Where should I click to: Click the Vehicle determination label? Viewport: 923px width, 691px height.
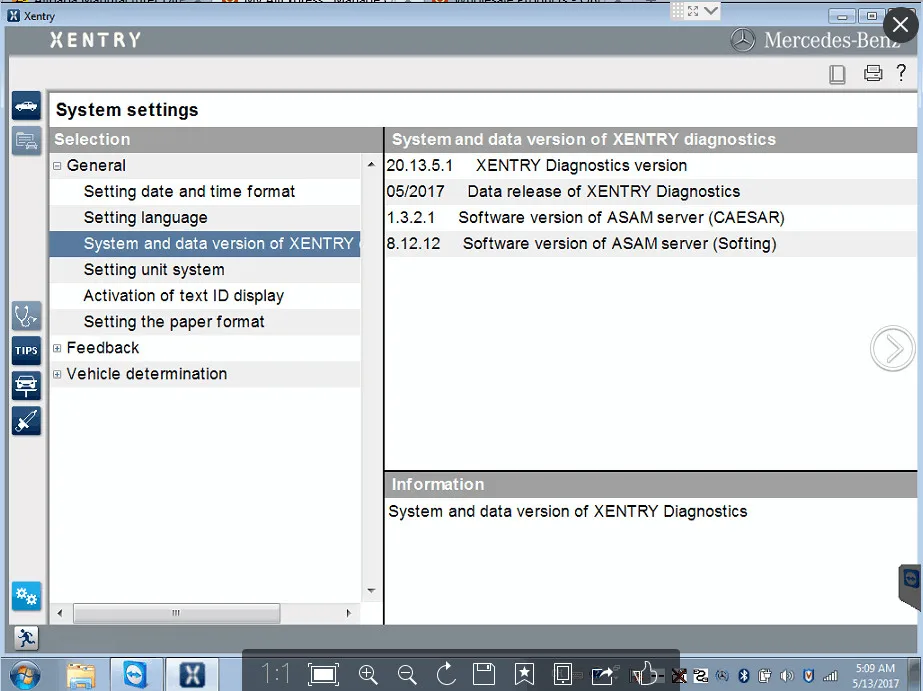pos(147,374)
